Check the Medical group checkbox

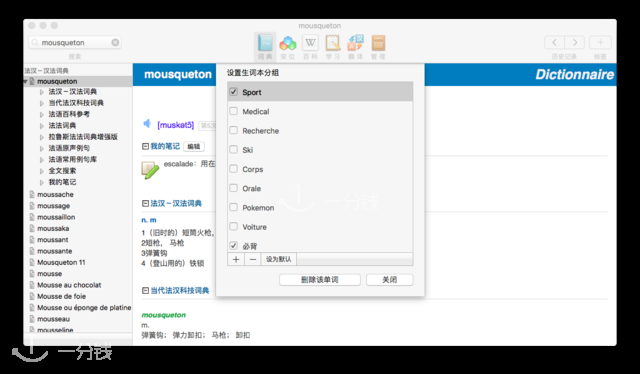tap(233, 111)
